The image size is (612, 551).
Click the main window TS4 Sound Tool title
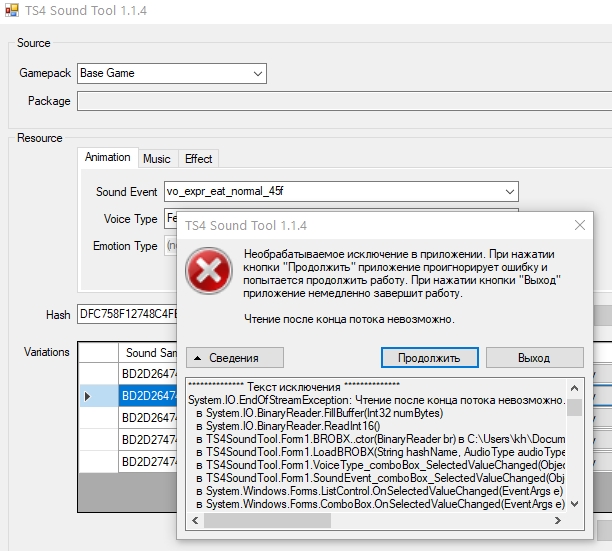(x=86, y=11)
